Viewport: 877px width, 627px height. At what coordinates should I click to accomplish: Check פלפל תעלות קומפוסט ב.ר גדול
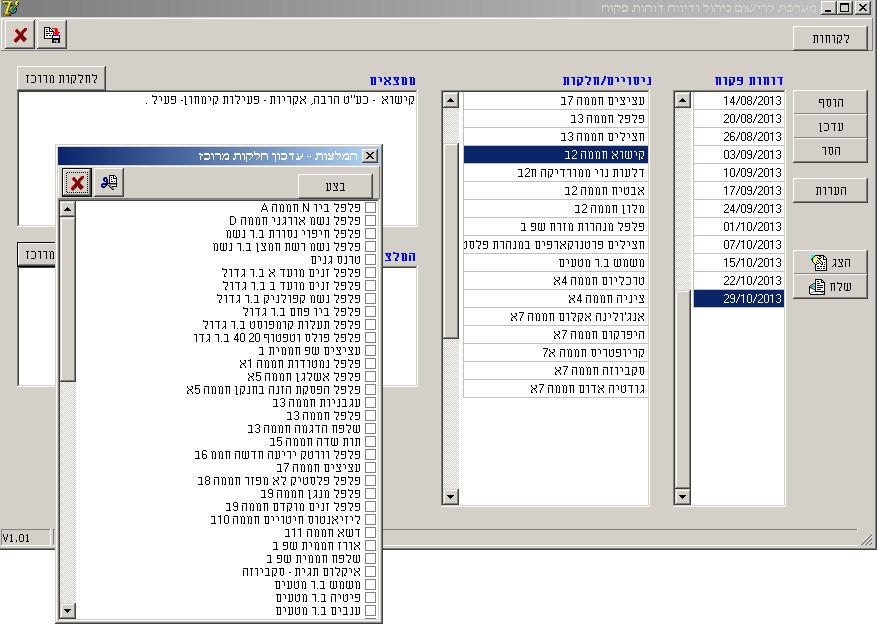tap(370, 324)
